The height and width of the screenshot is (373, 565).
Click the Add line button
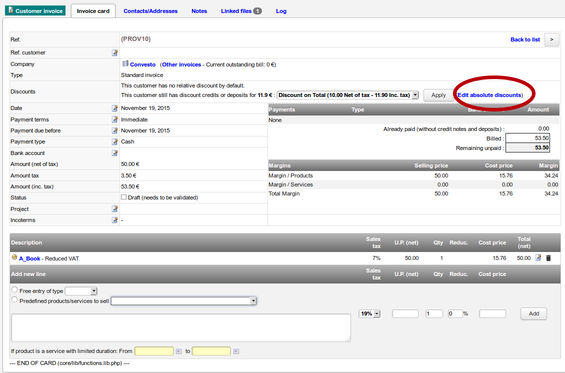(534, 314)
